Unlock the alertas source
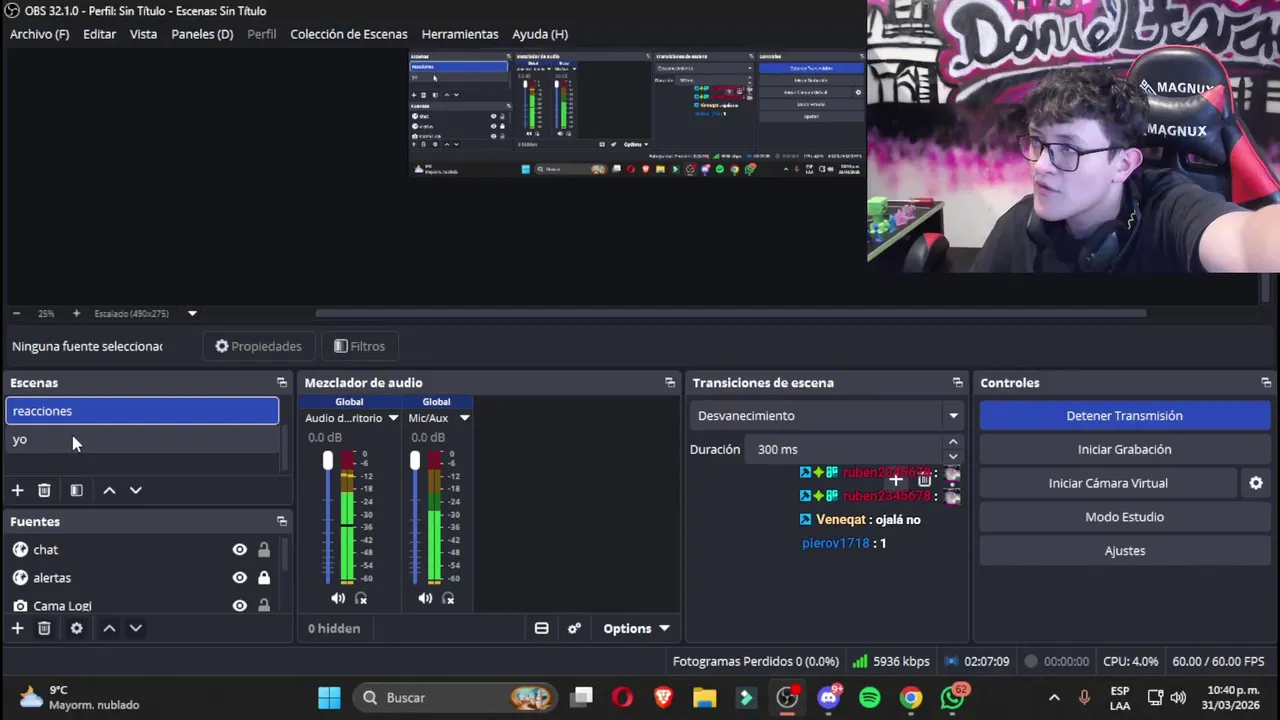Screen dimensions: 1280x720 click(x=264, y=578)
